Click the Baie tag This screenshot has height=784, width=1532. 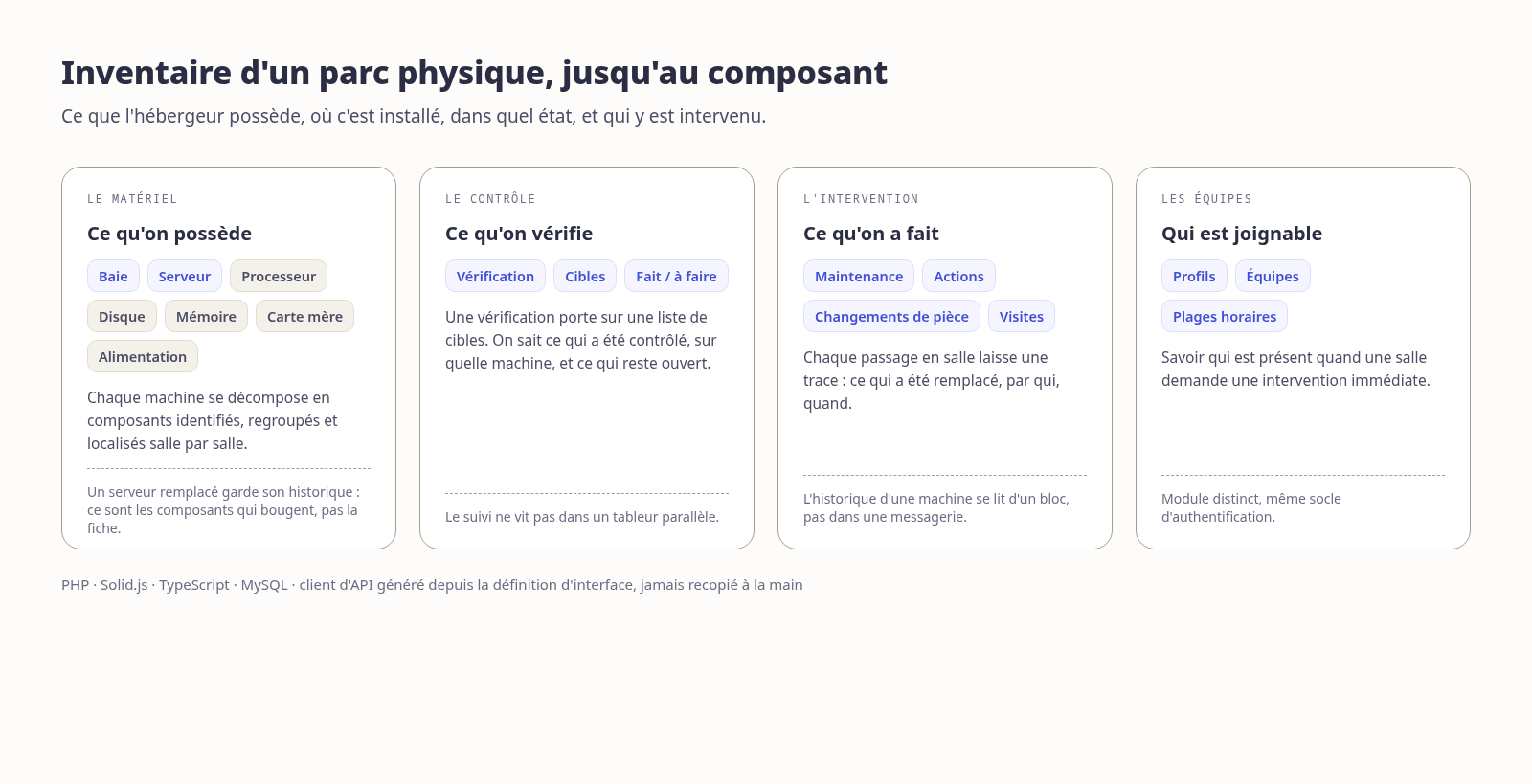(x=113, y=276)
